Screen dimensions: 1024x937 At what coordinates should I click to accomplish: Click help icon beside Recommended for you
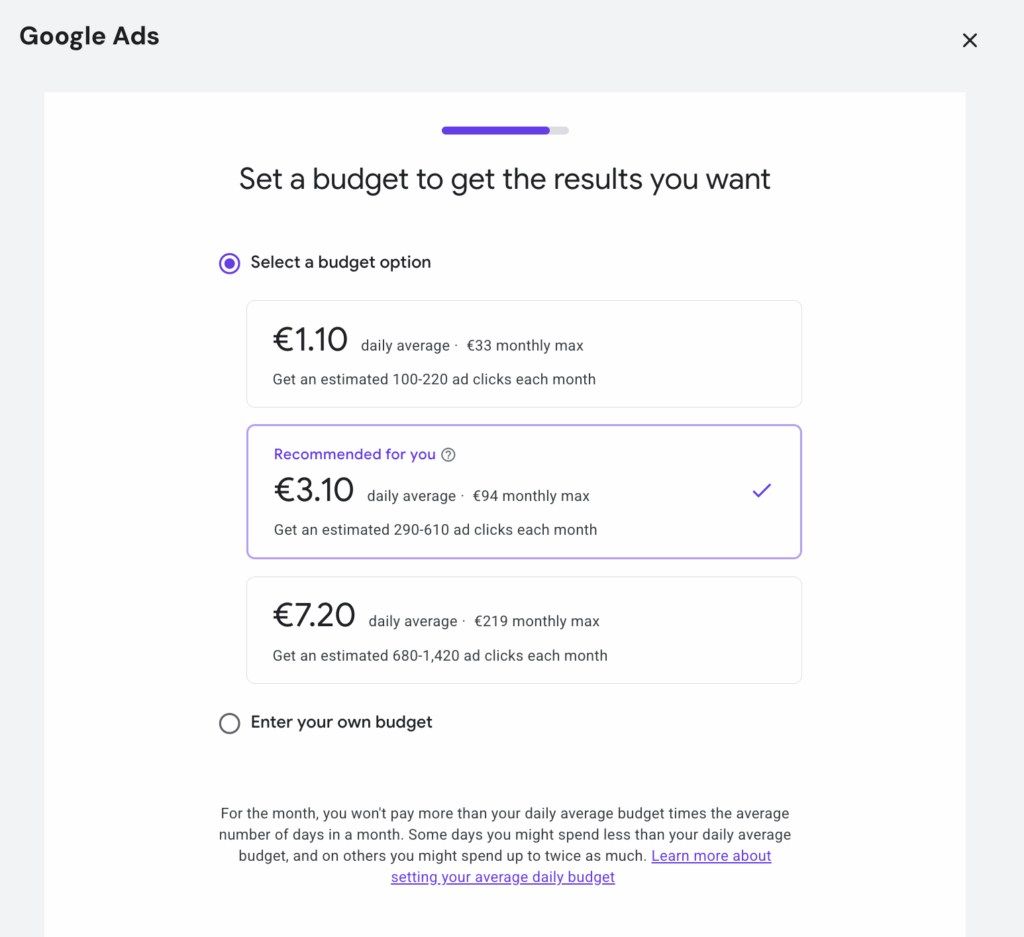(448, 455)
